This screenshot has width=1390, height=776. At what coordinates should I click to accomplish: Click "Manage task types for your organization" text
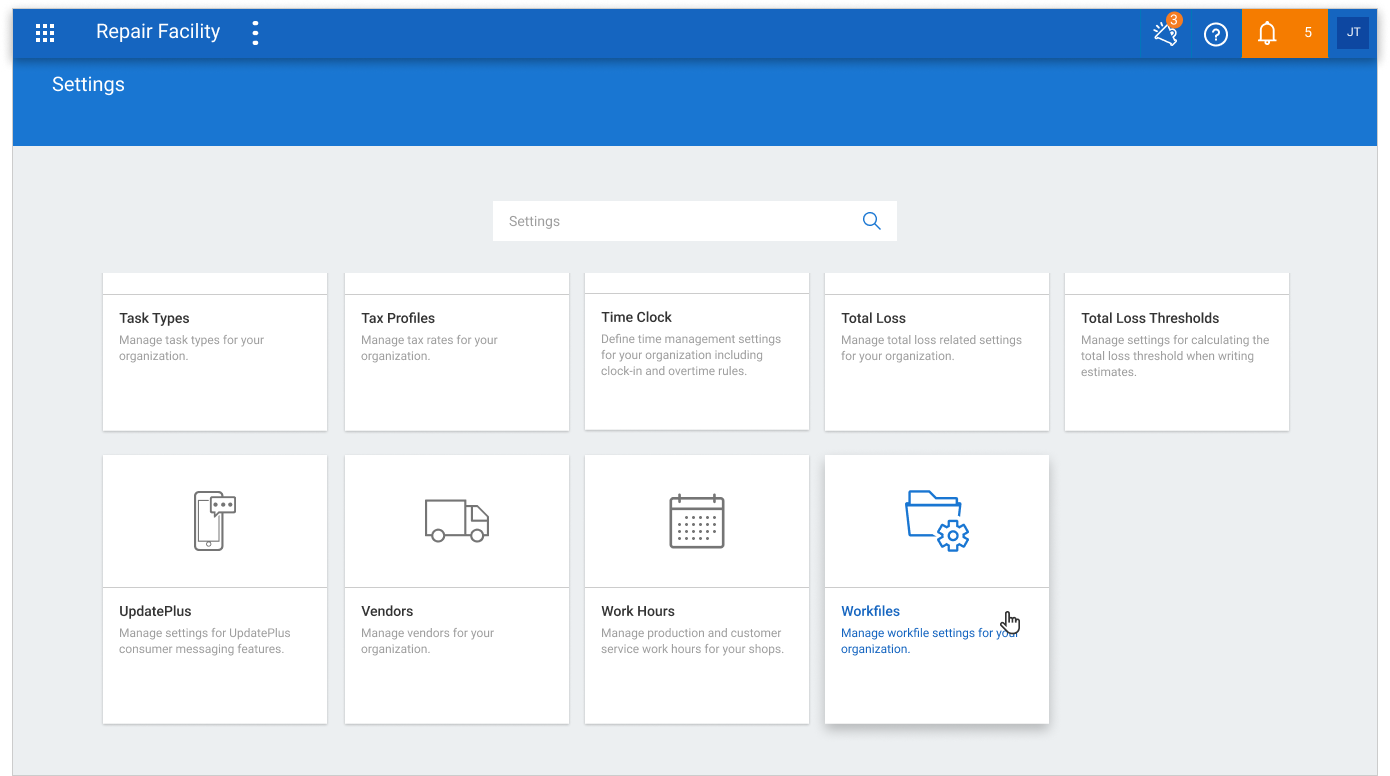click(192, 348)
